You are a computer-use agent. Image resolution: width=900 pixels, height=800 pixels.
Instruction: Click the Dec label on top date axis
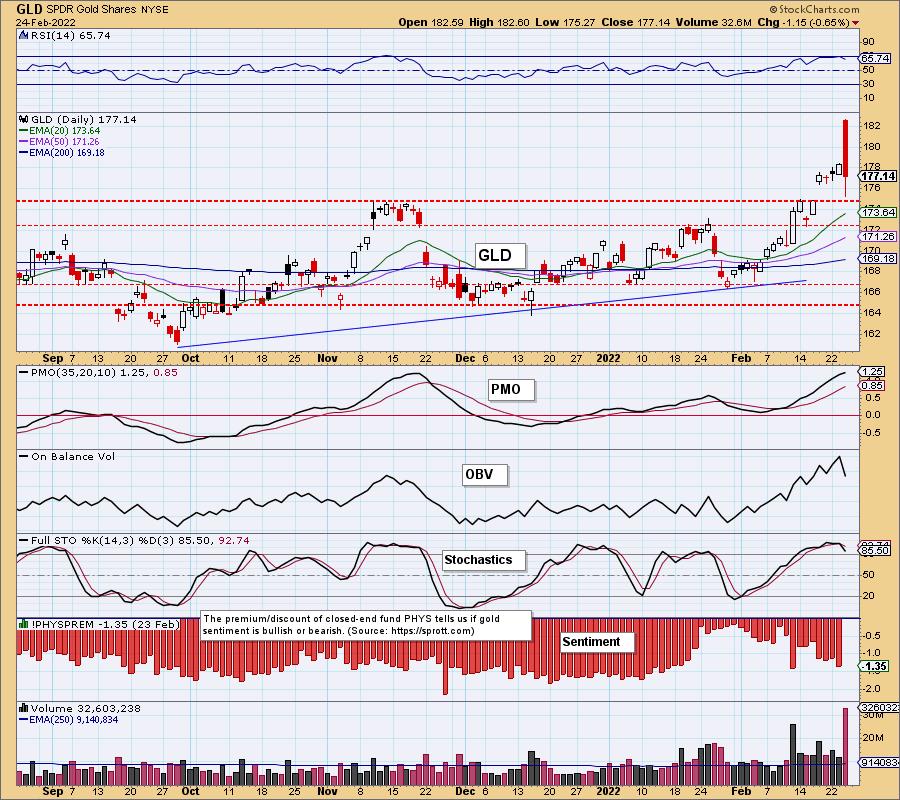(x=465, y=358)
